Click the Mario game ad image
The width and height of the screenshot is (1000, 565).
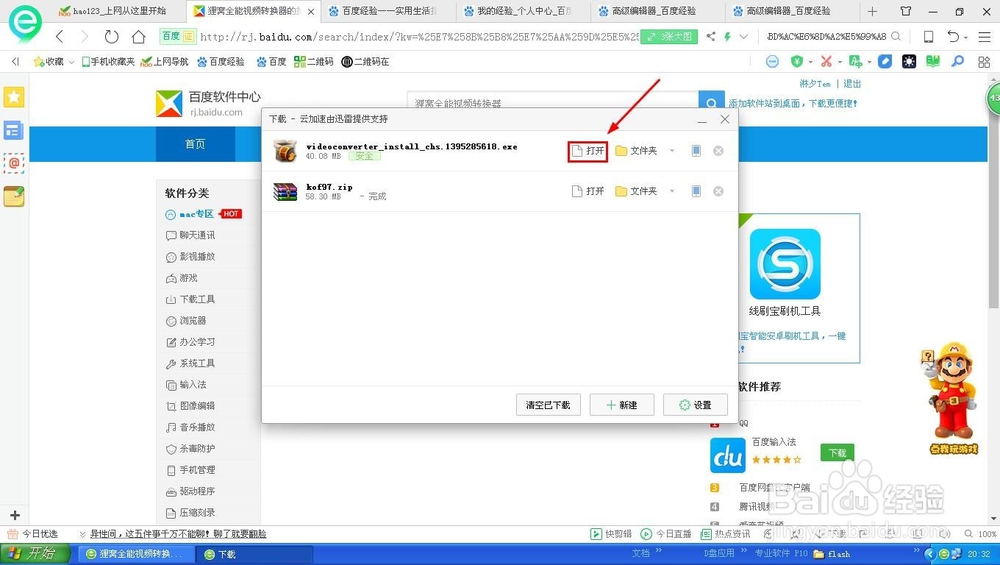pyautogui.click(x=952, y=399)
